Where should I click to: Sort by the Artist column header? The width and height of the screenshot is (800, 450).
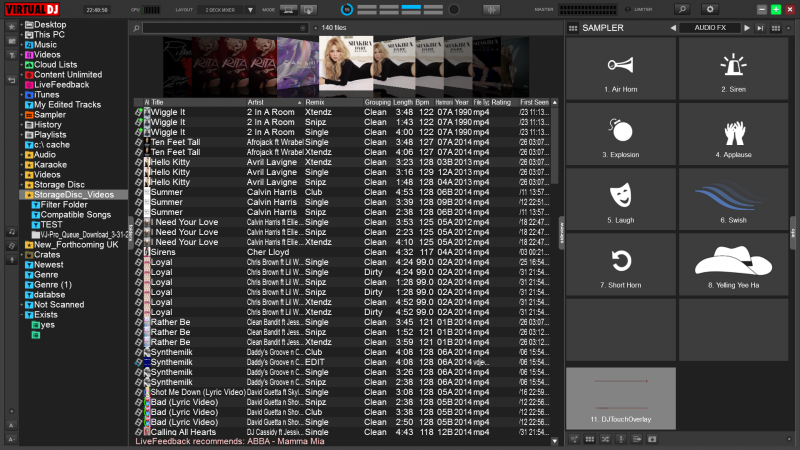point(275,103)
